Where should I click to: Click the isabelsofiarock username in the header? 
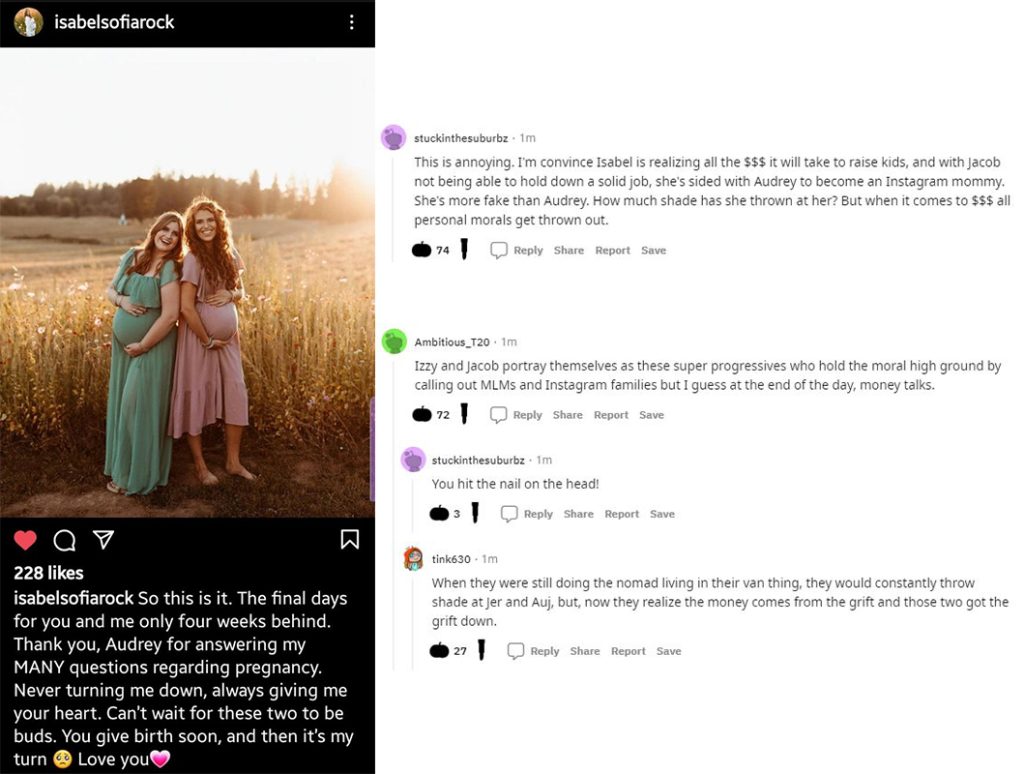tap(114, 22)
